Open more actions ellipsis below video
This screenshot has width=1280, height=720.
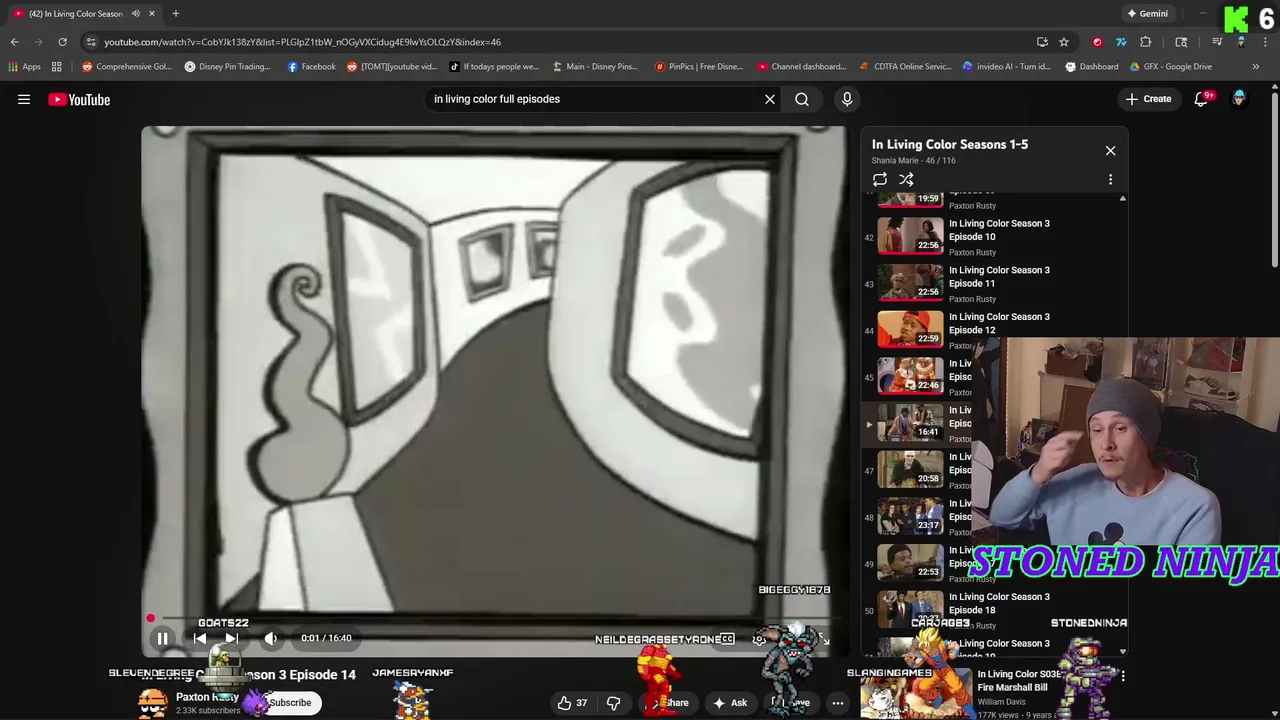pos(838,703)
